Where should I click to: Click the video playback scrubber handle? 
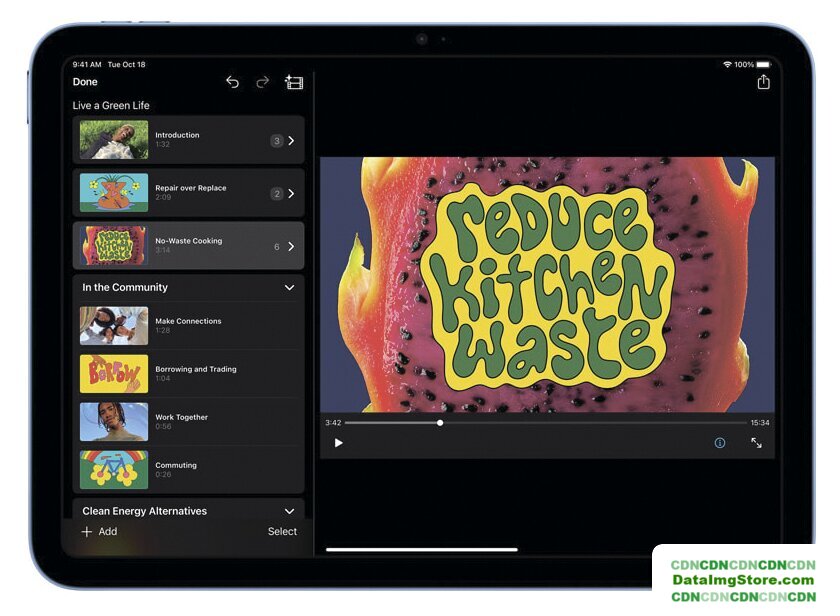pyautogui.click(x=440, y=423)
